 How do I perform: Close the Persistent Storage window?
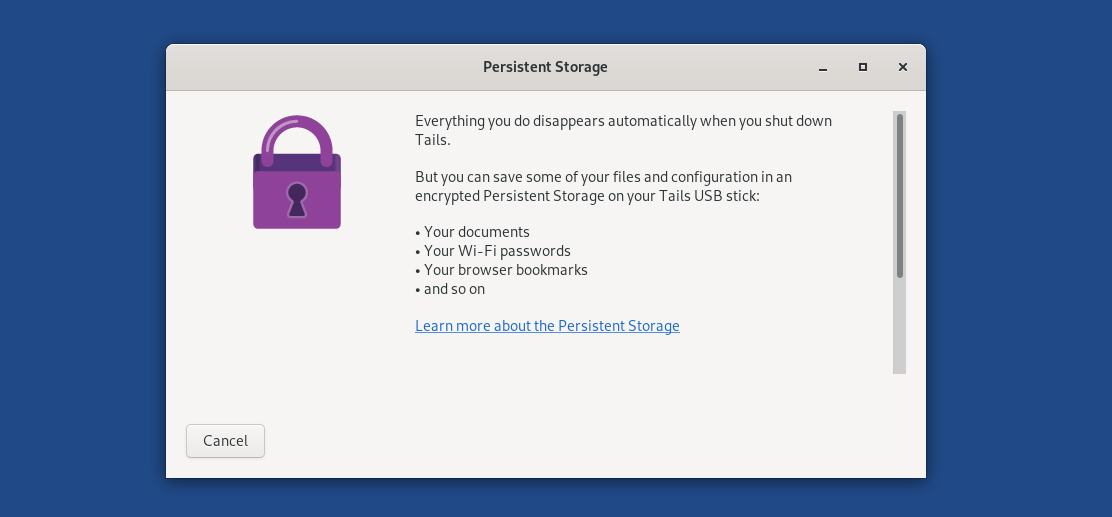903,67
